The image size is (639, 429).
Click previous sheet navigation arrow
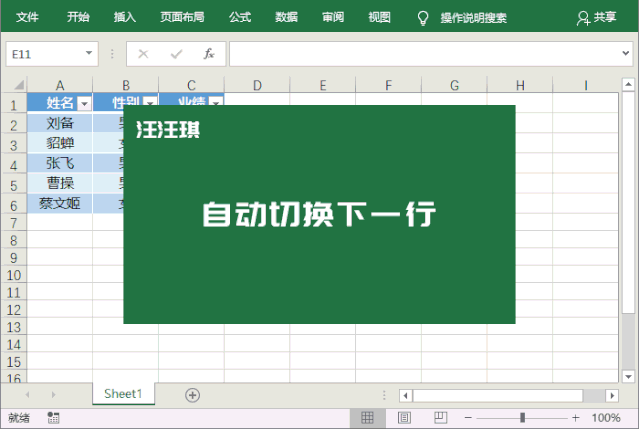click(x=27, y=395)
